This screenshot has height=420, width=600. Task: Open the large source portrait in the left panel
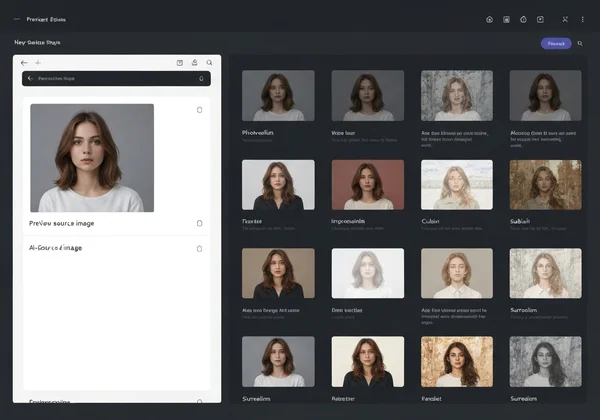point(92,158)
